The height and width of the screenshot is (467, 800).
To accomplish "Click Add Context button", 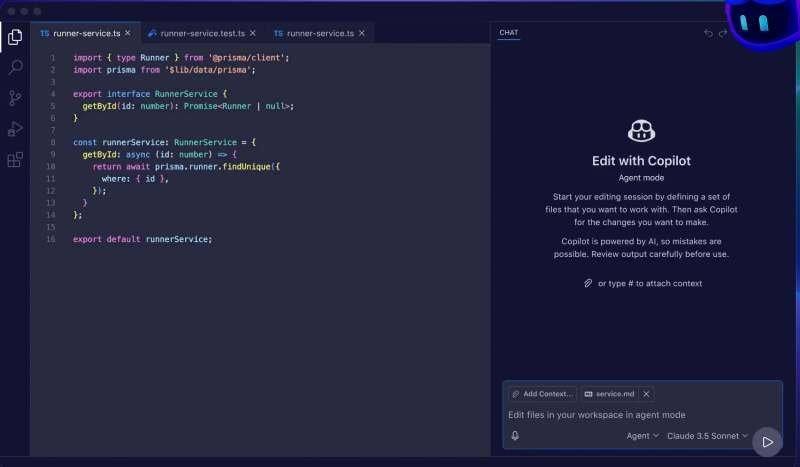I will 542,394.
